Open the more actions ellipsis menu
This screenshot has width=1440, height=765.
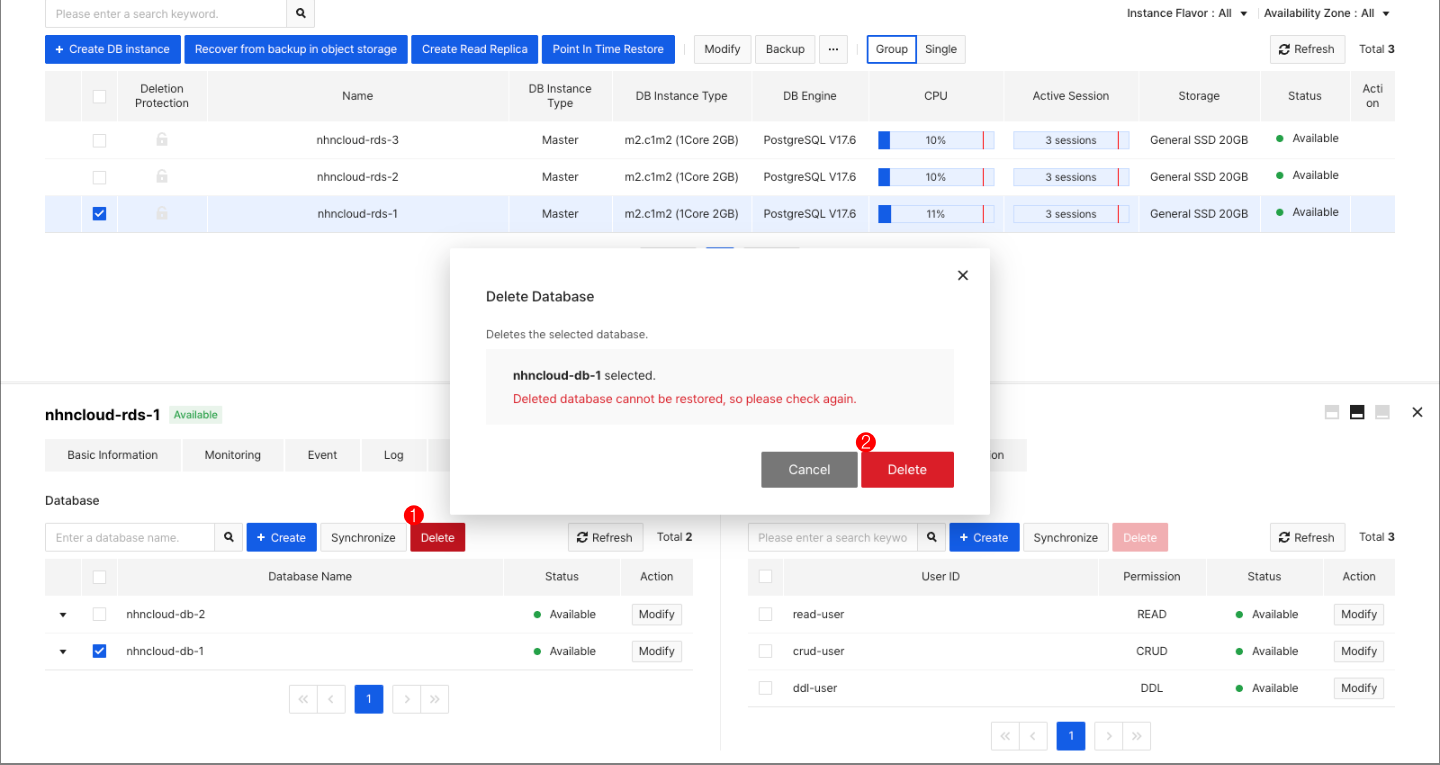(833, 48)
